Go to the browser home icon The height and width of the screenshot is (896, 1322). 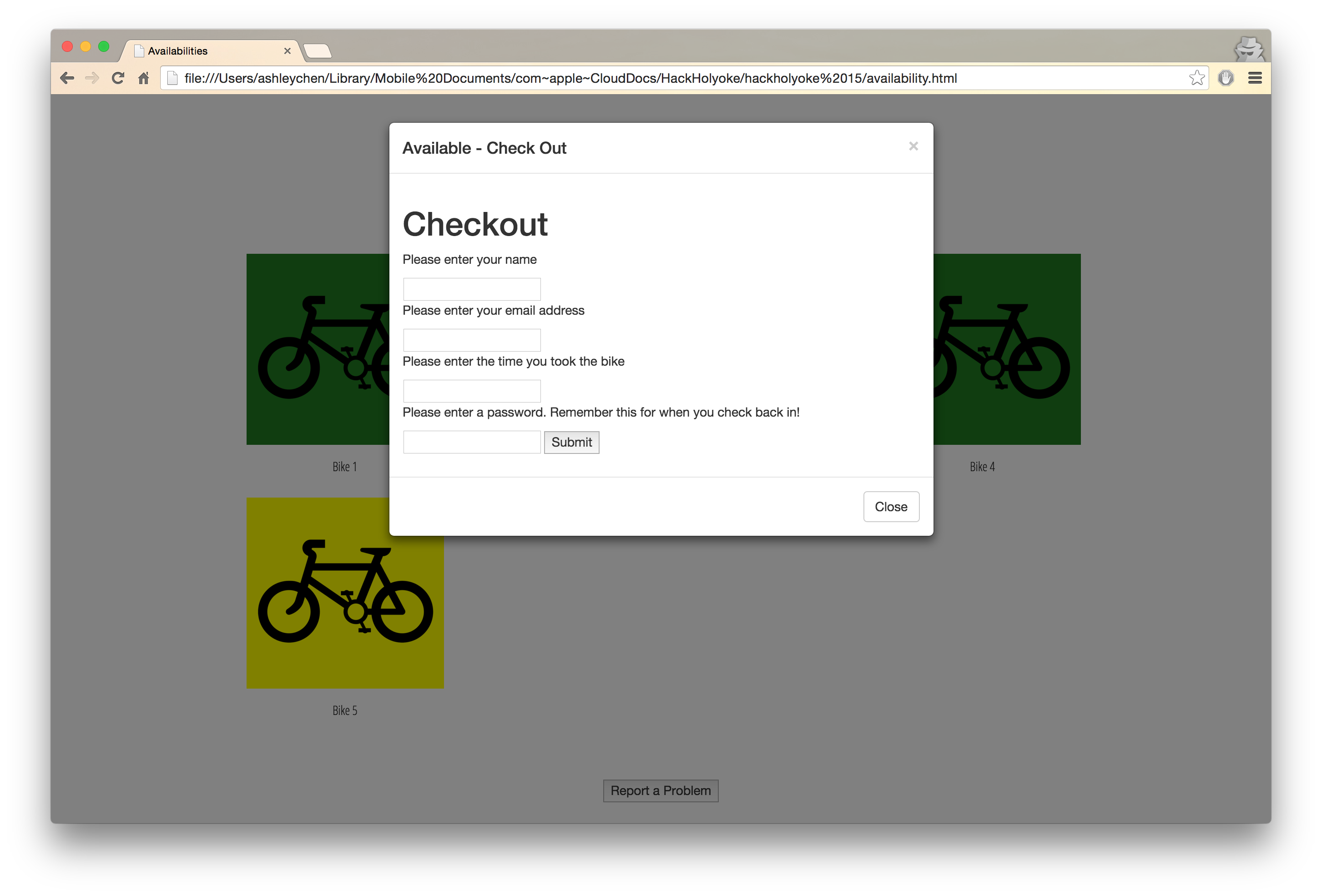143,78
